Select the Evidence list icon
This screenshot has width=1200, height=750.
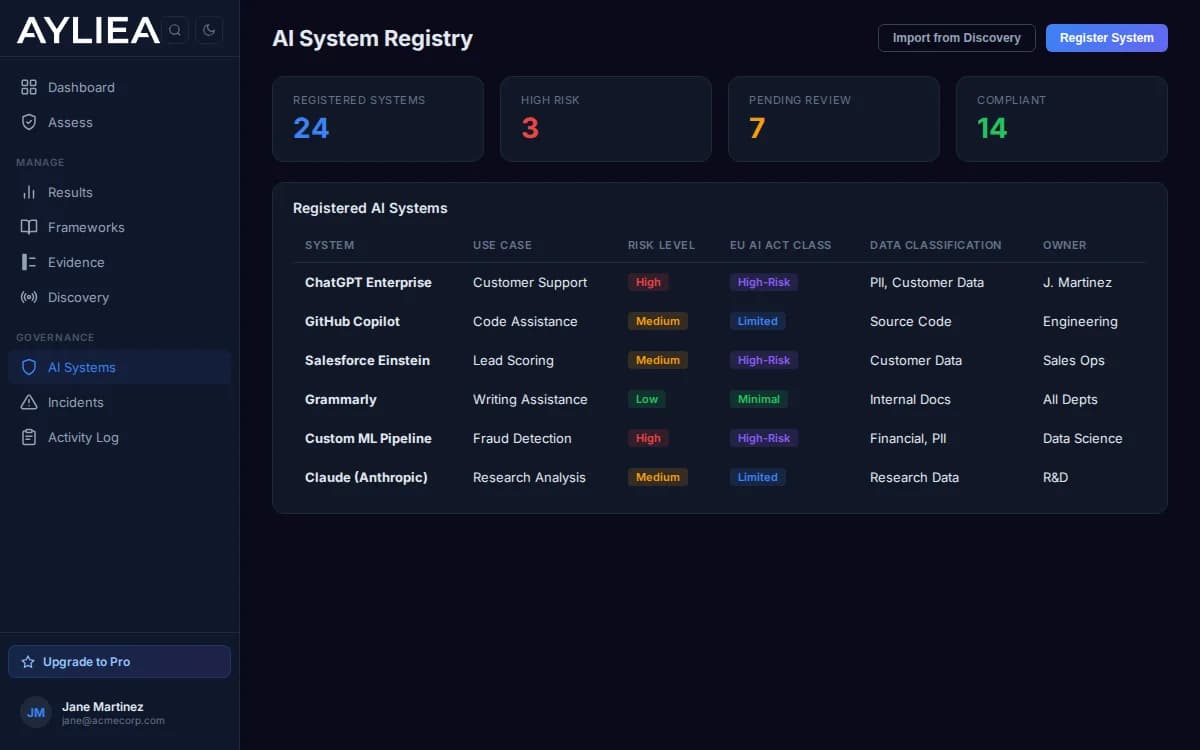pyautogui.click(x=29, y=262)
